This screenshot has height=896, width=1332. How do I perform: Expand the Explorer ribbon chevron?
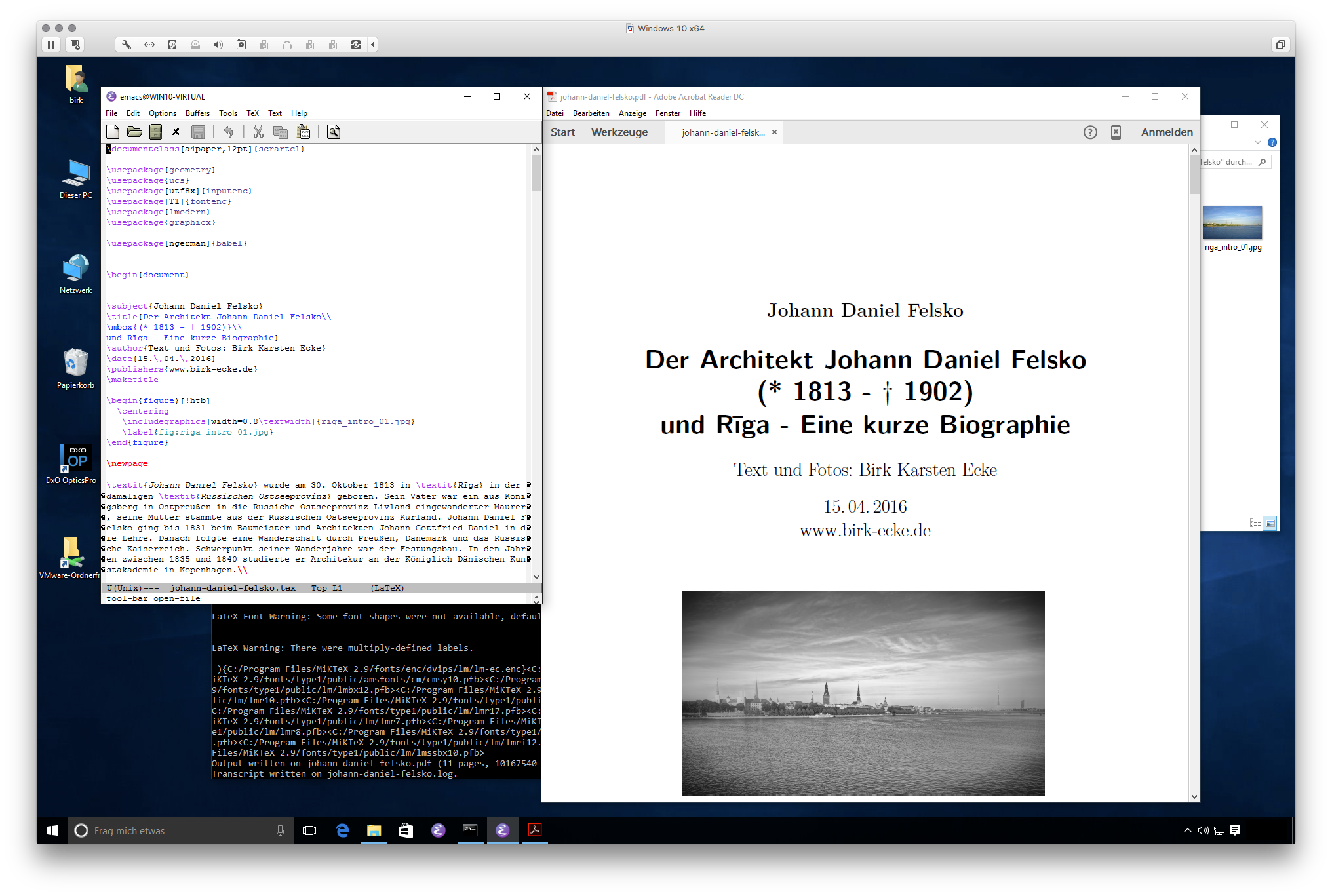pos(1257,142)
